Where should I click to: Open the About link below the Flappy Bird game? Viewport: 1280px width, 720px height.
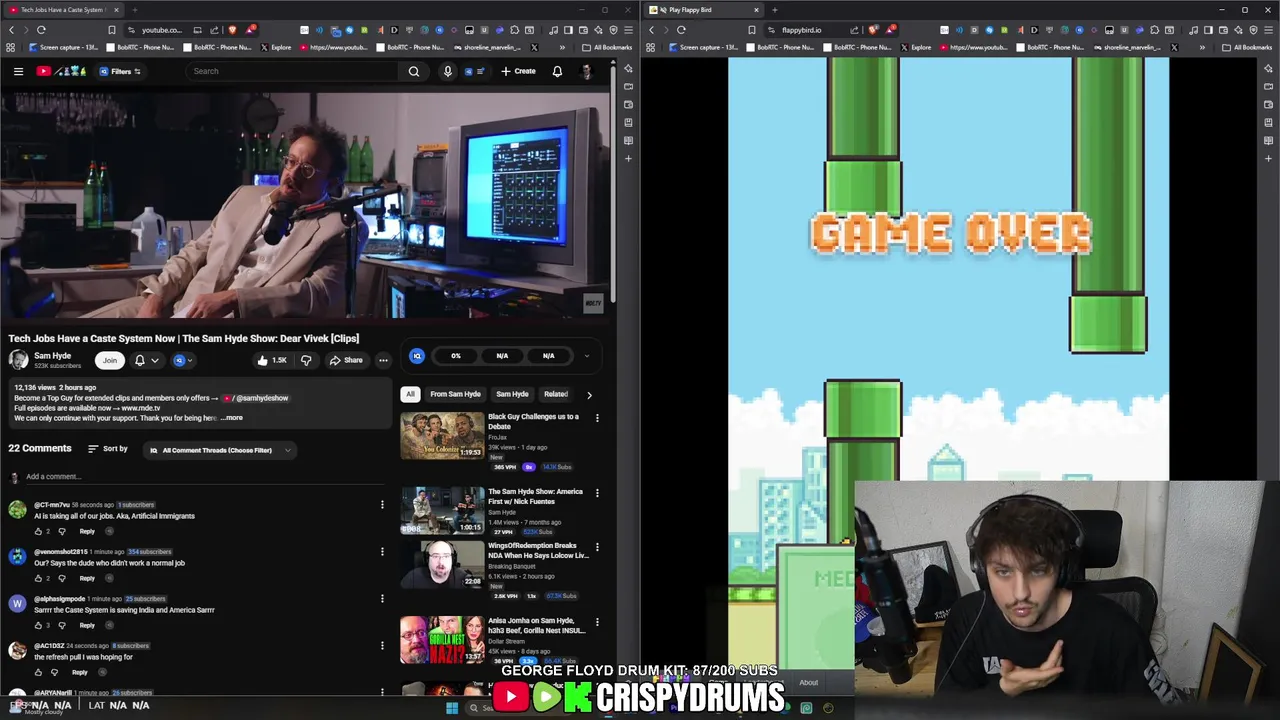coord(808,683)
